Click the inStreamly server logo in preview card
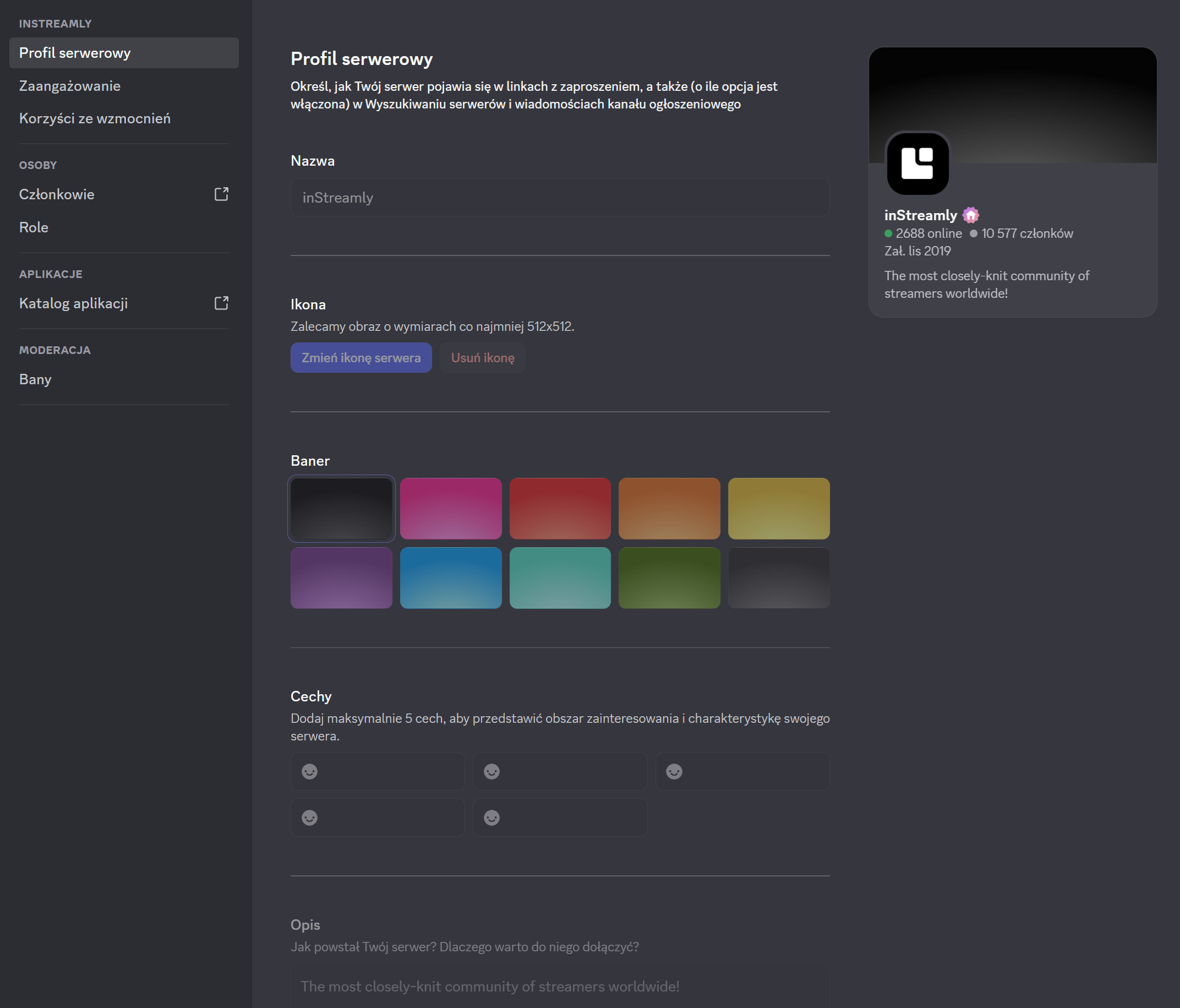The image size is (1180, 1008). pos(917,164)
